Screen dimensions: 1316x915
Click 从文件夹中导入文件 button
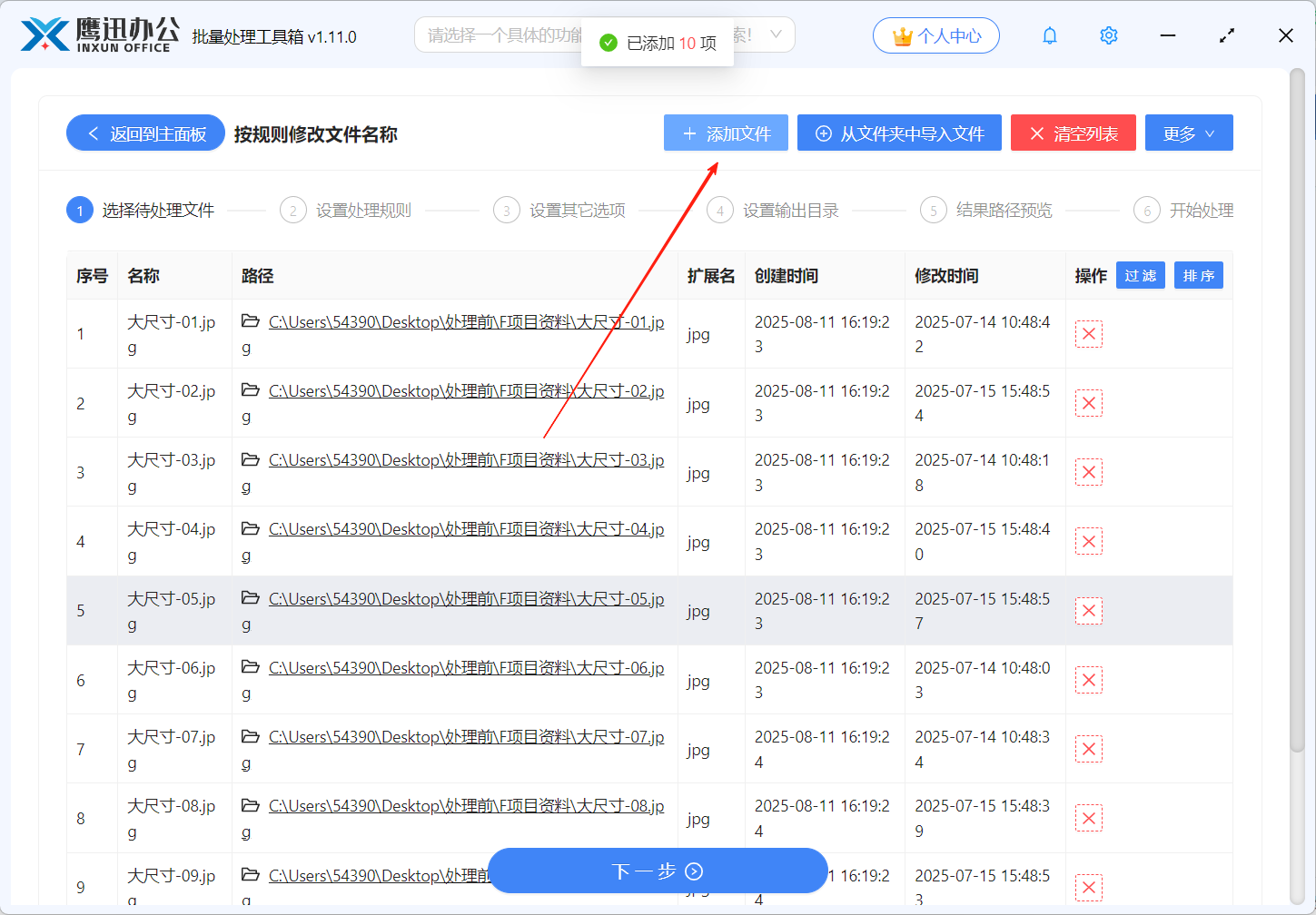[899, 133]
